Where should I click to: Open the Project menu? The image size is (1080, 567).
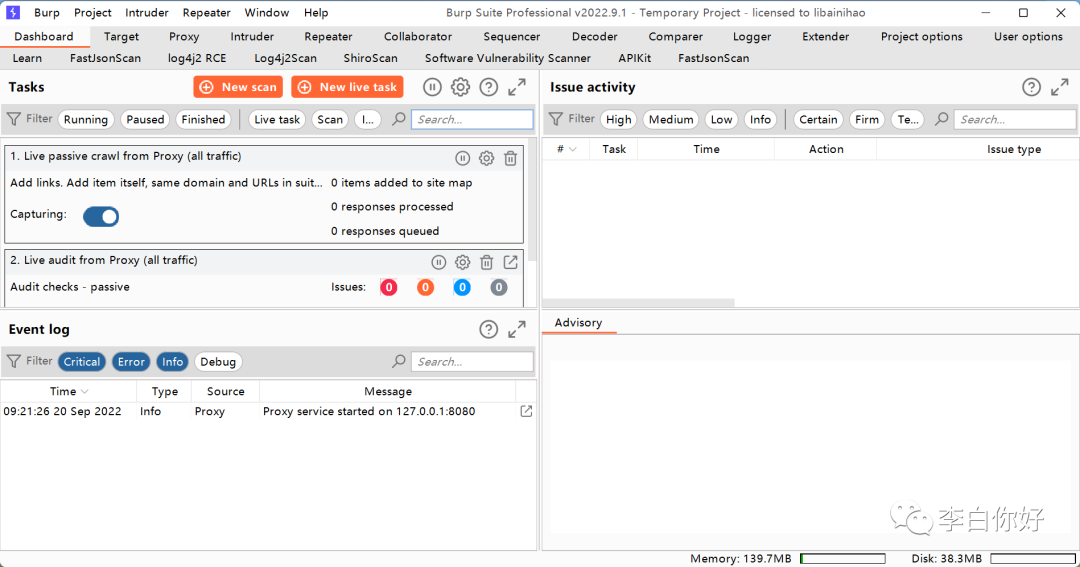click(92, 12)
